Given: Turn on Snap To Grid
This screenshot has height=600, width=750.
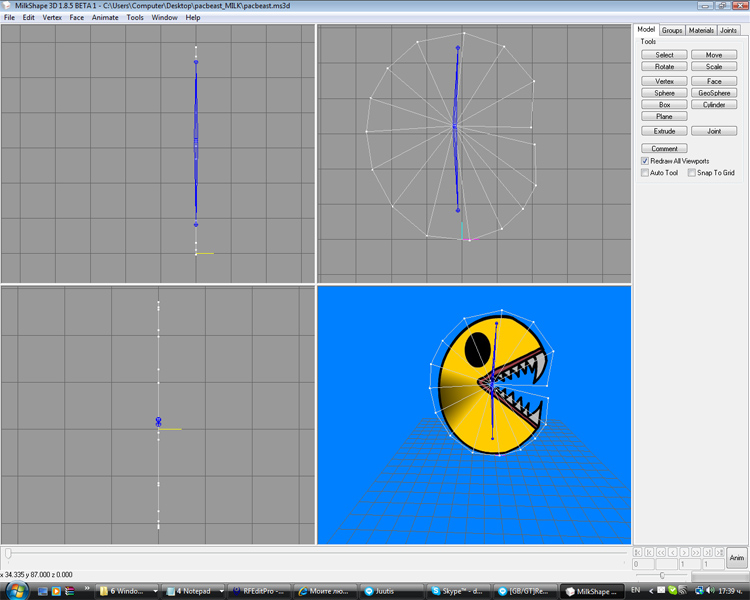Looking at the screenshot, I should click(x=691, y=173).
